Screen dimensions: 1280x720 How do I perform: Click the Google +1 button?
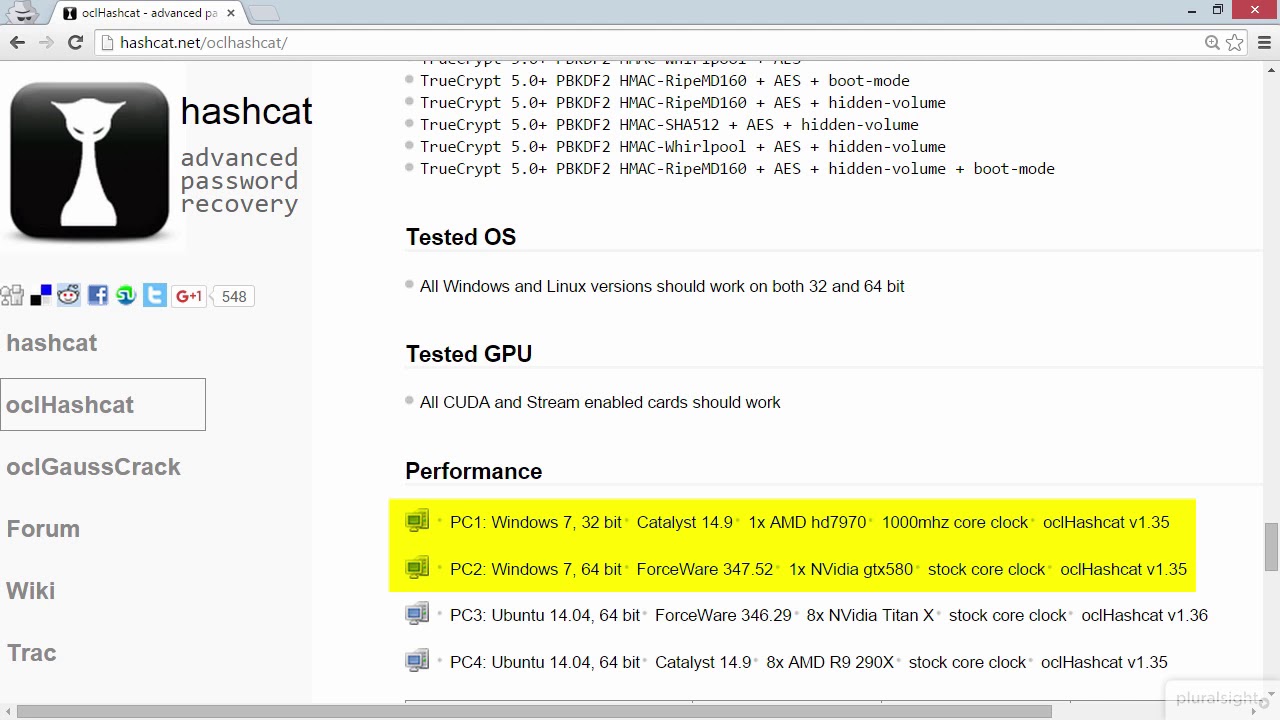pos(189,296)
